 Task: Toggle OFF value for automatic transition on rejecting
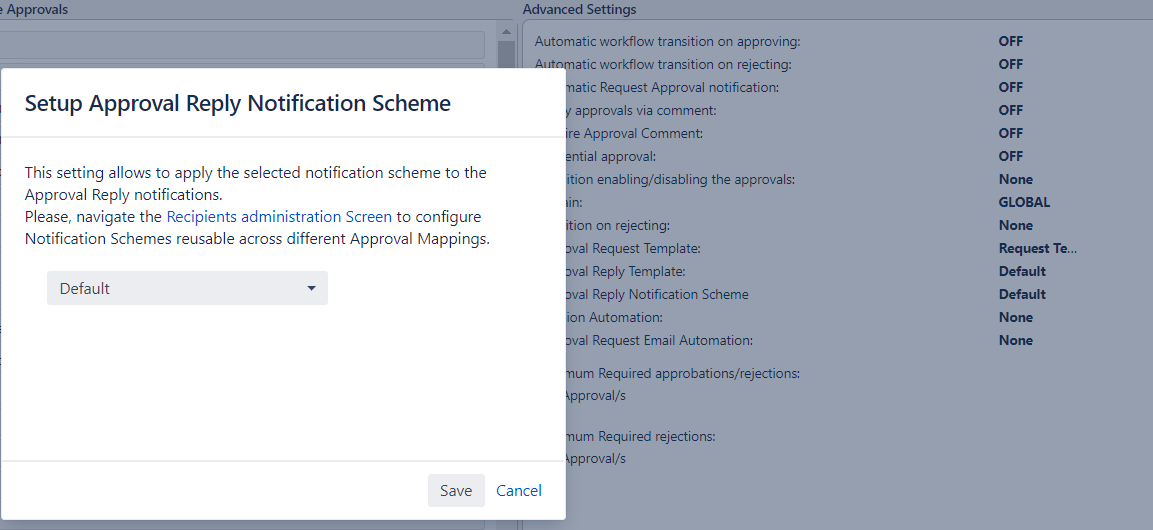pos(1010,64)
